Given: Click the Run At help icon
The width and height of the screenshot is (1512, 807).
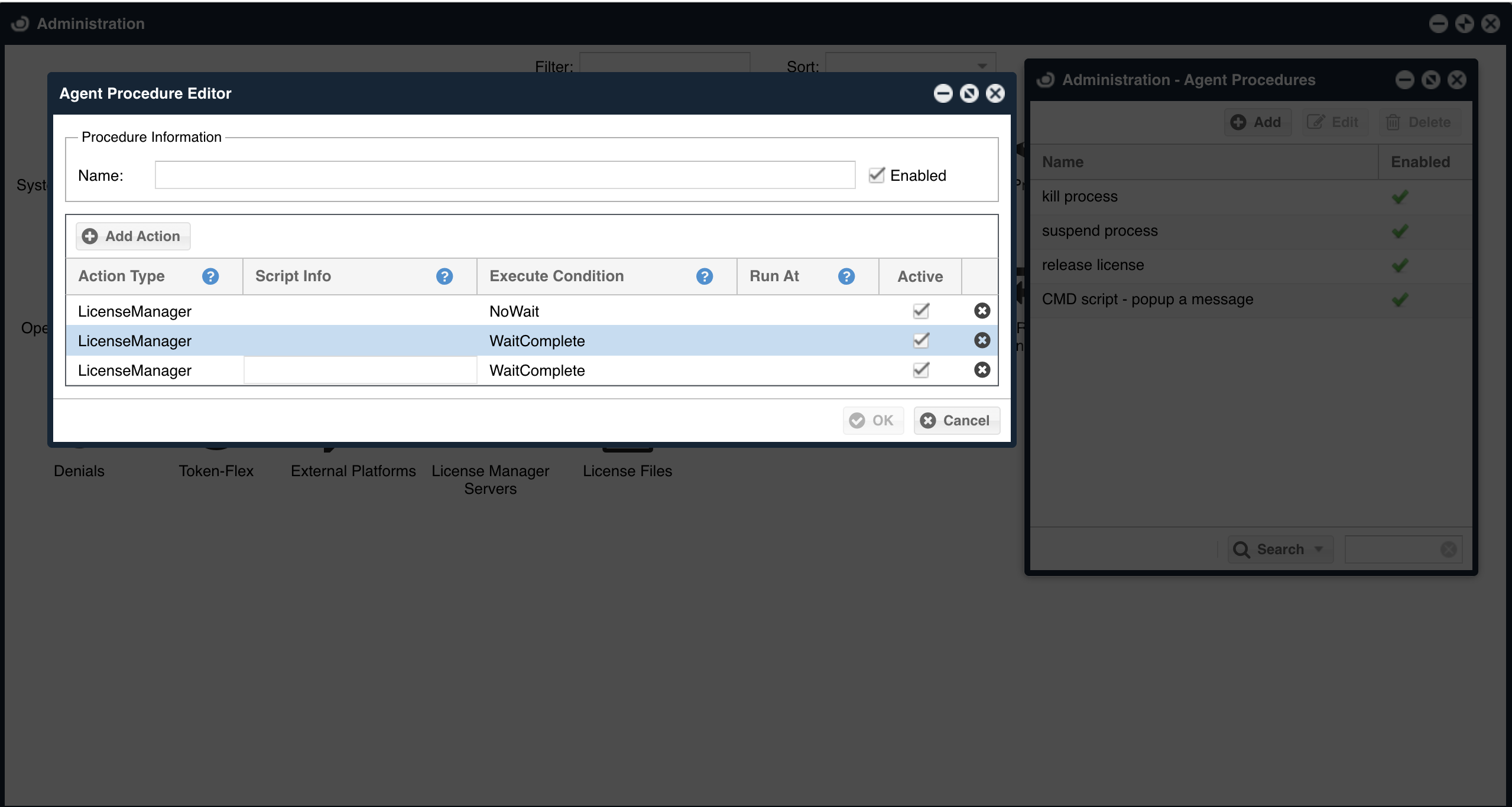Looking at the screenshot, I should 846,276.
